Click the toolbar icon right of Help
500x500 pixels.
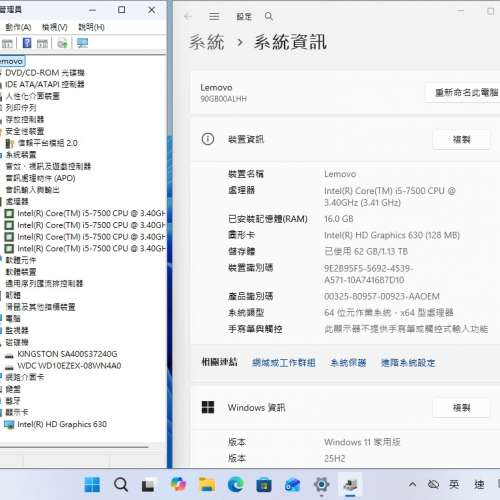42,43
